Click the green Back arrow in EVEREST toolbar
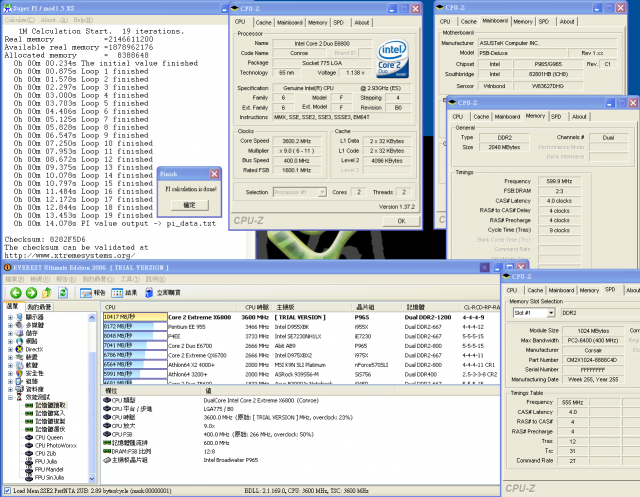This screenshot has width=640, height=497. 16,292
